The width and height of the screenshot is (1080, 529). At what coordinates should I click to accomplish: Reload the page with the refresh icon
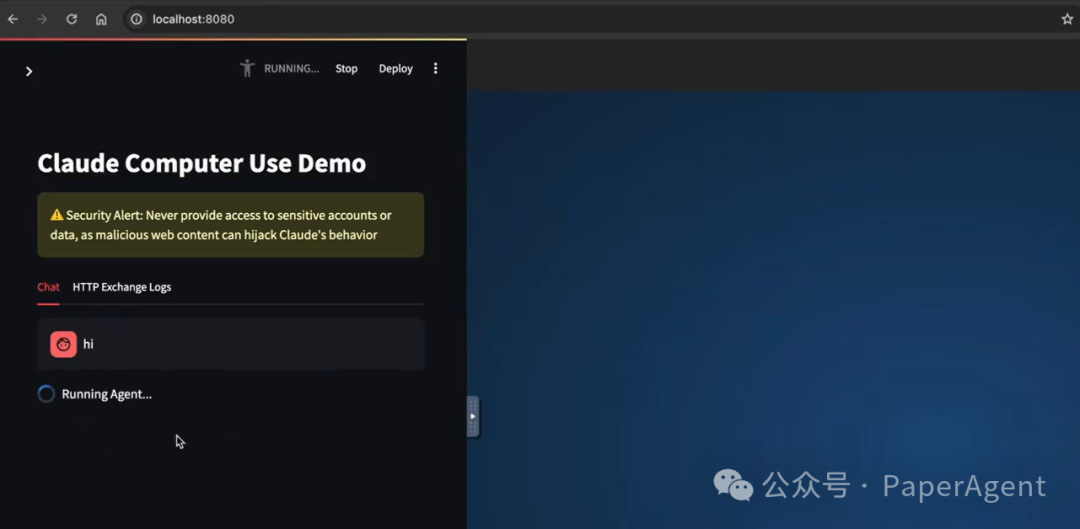pos(72,19)
